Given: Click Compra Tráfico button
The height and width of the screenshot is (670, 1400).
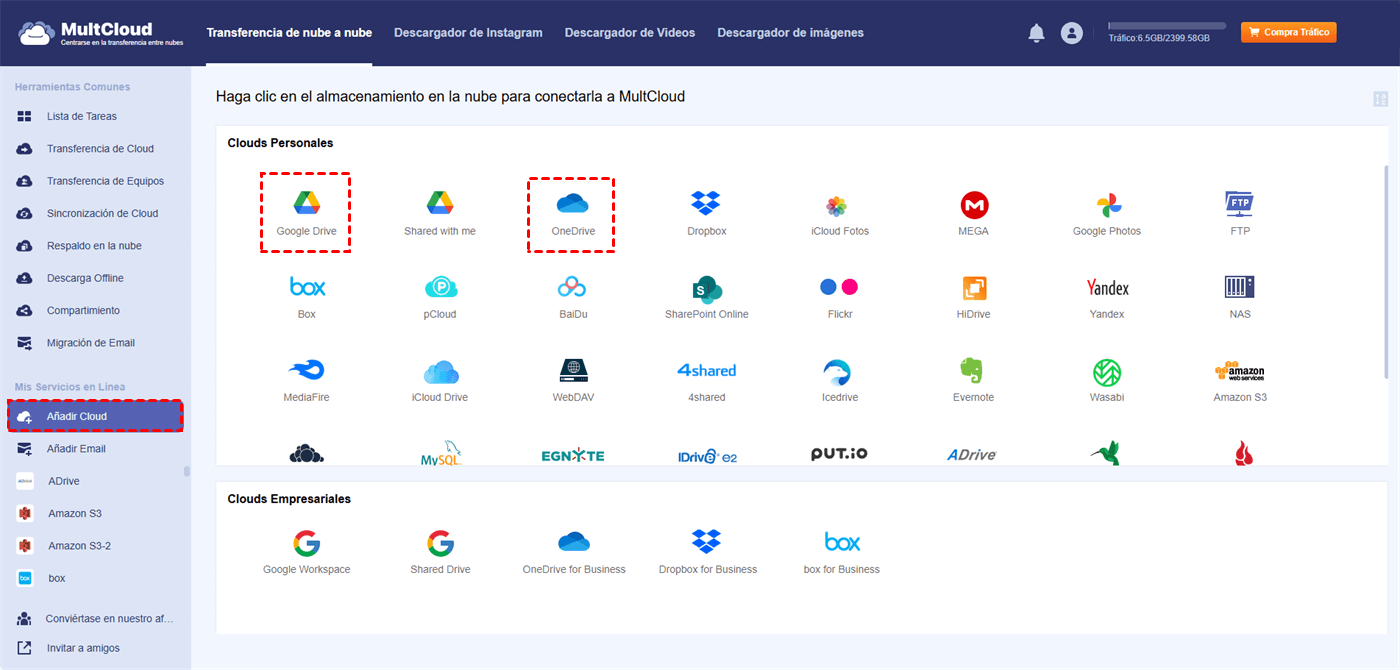Looking at the screenshot, I should click(1288, 33).
